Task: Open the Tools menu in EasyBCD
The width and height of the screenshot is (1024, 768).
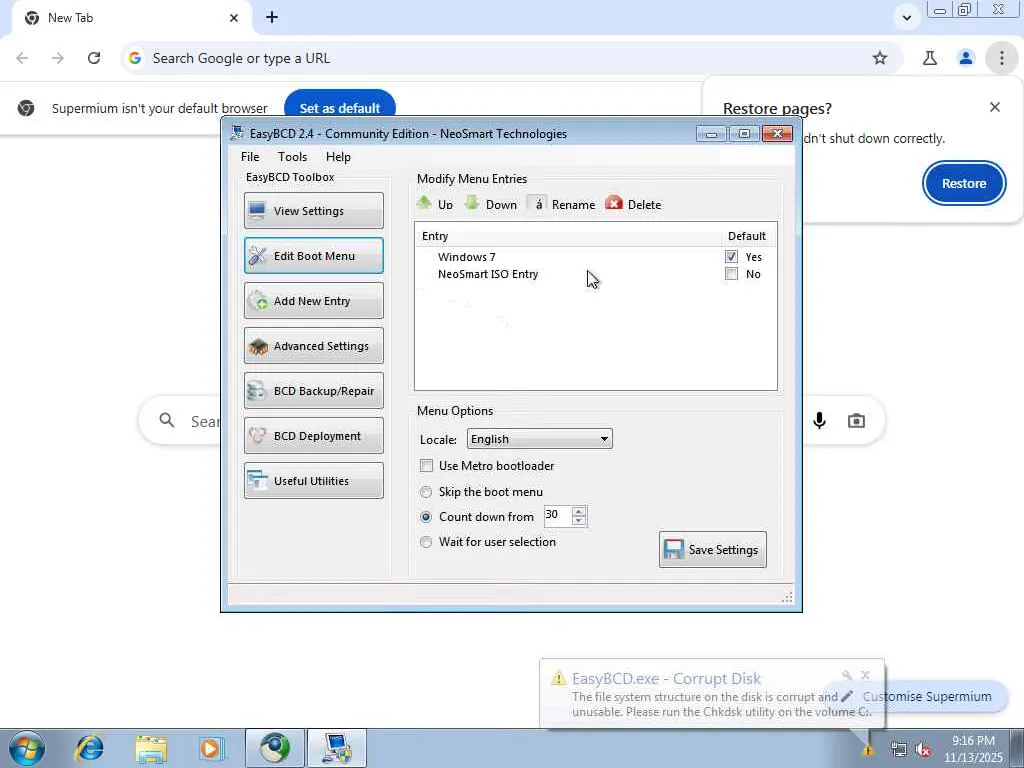Action: [x=292, y=157]
